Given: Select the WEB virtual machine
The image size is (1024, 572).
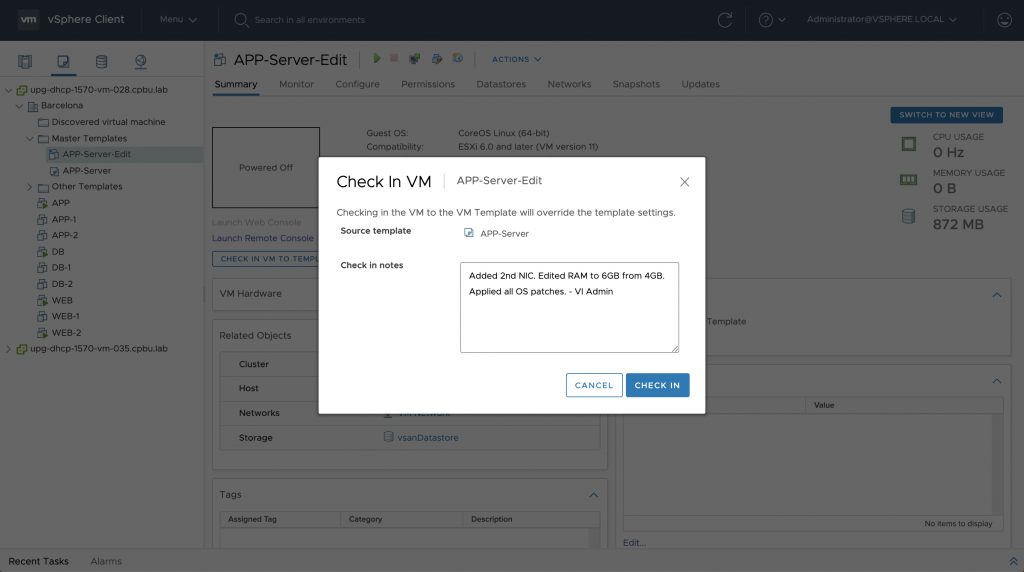Looking at the screenshot, I should [x=61, y=300].
